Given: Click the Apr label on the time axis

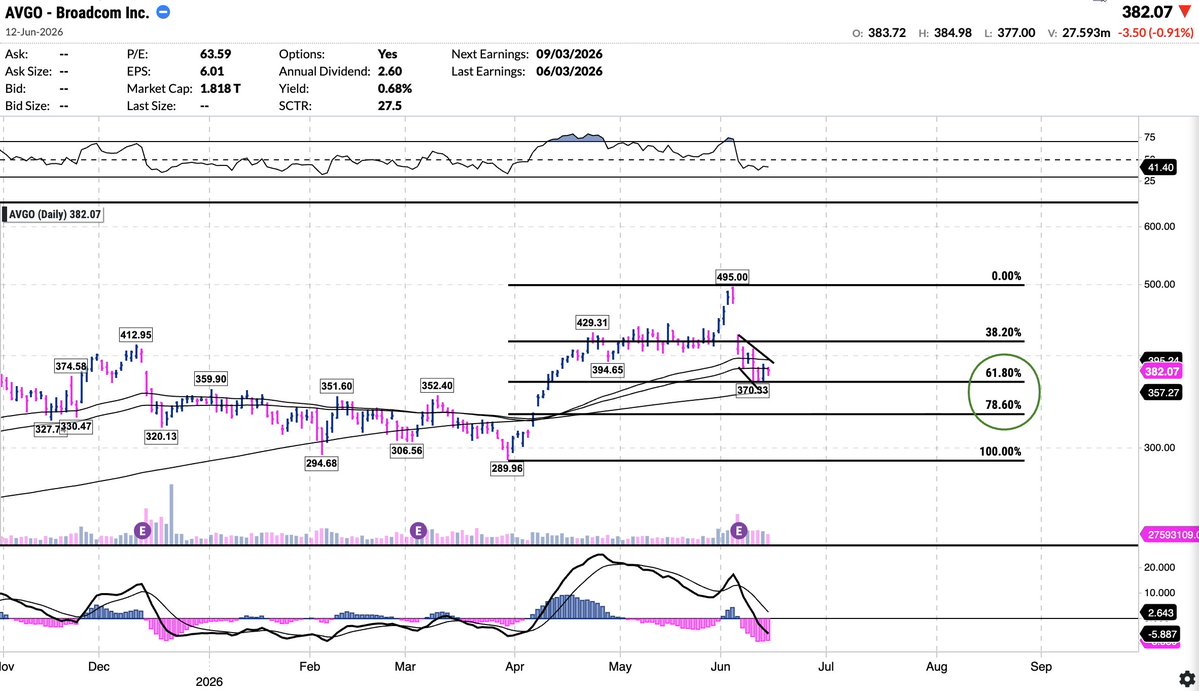Looking at the screenshot, I should [x=515, y=667].
